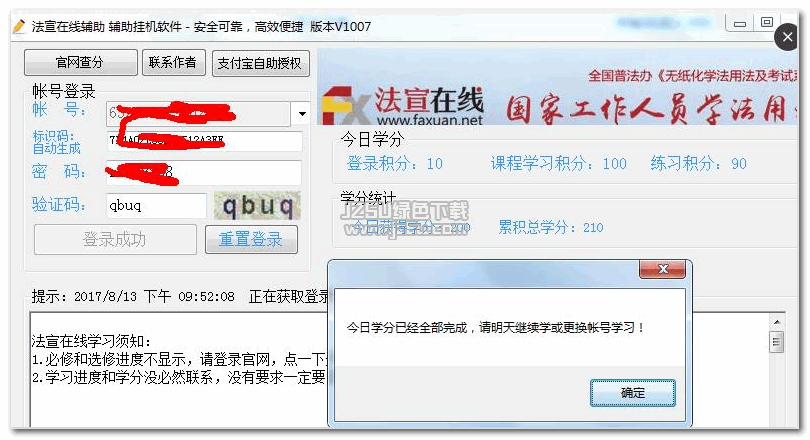
Task: Confirm the dialog with 确定 button
Action: point(632,393)
